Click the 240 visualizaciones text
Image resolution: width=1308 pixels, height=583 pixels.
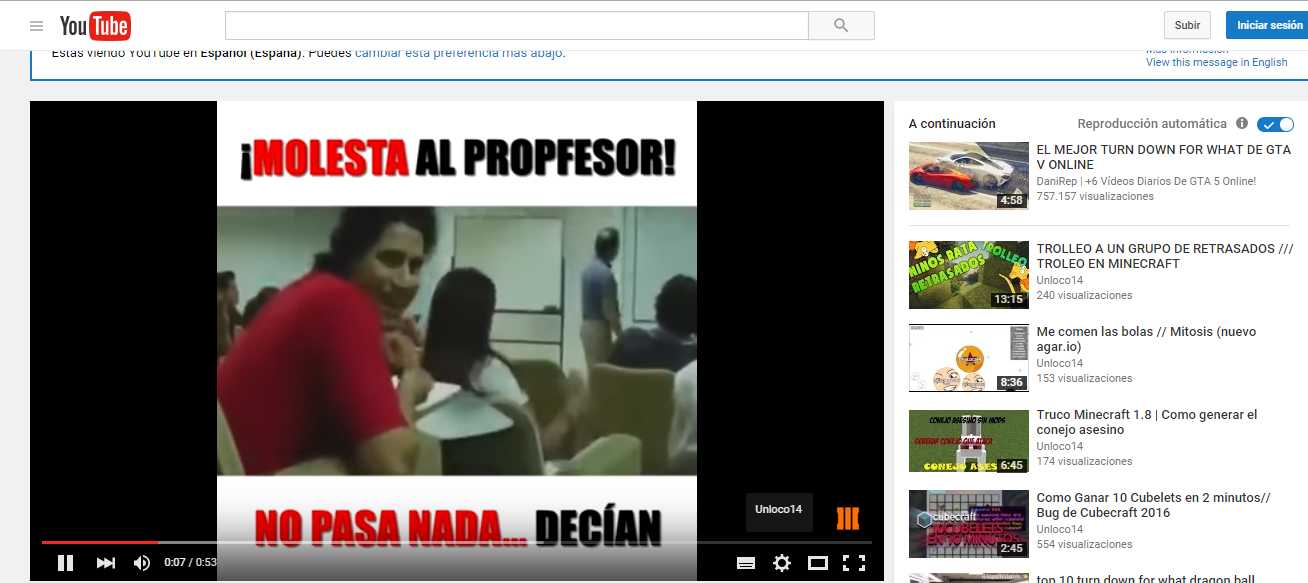pyautogui.click(x=1084, y=296)
